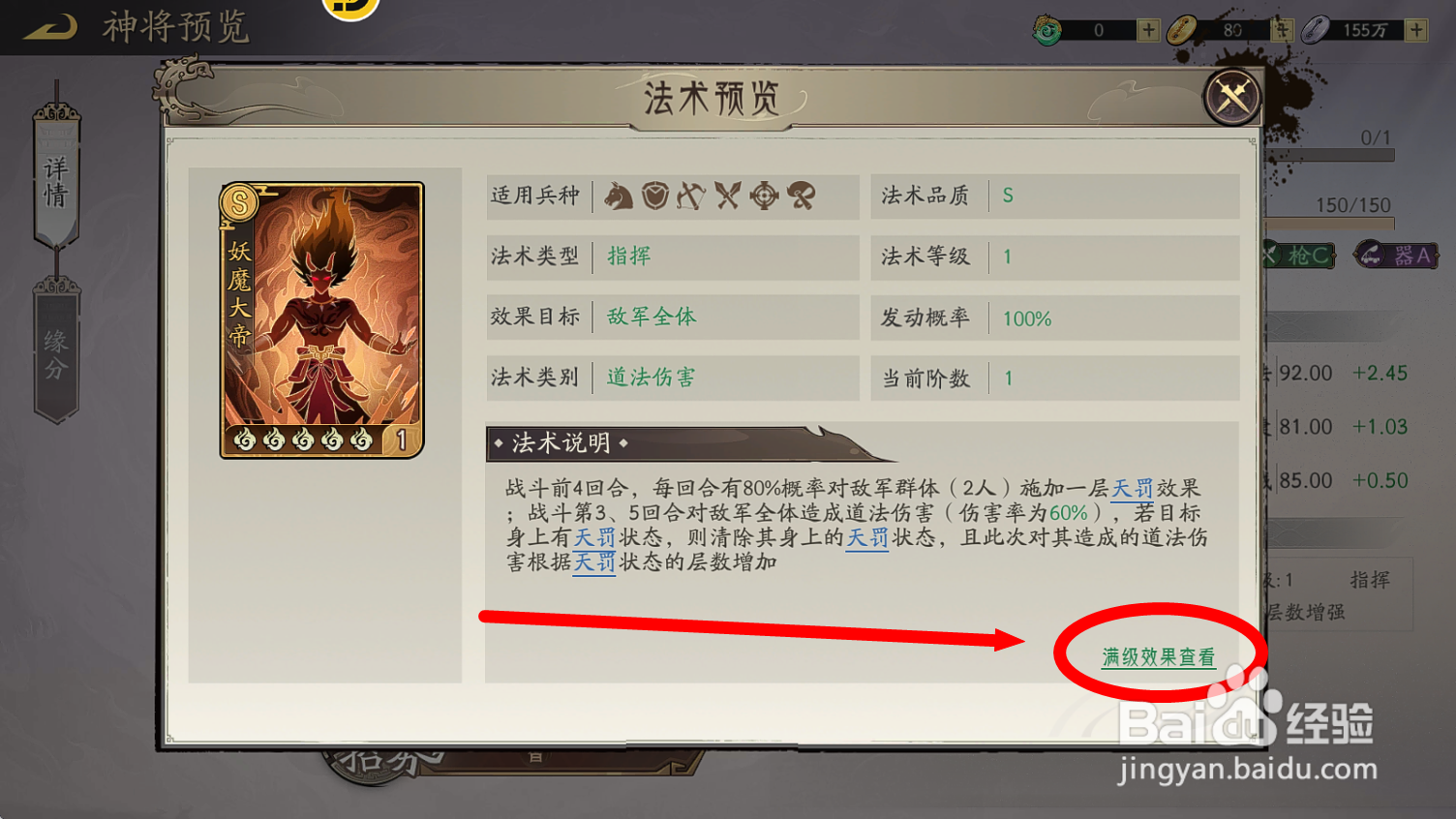Image resolution: width=1456 pixels, height=819 pixels.
Task: Select the last troop type icon
Action: pos(801,196)
